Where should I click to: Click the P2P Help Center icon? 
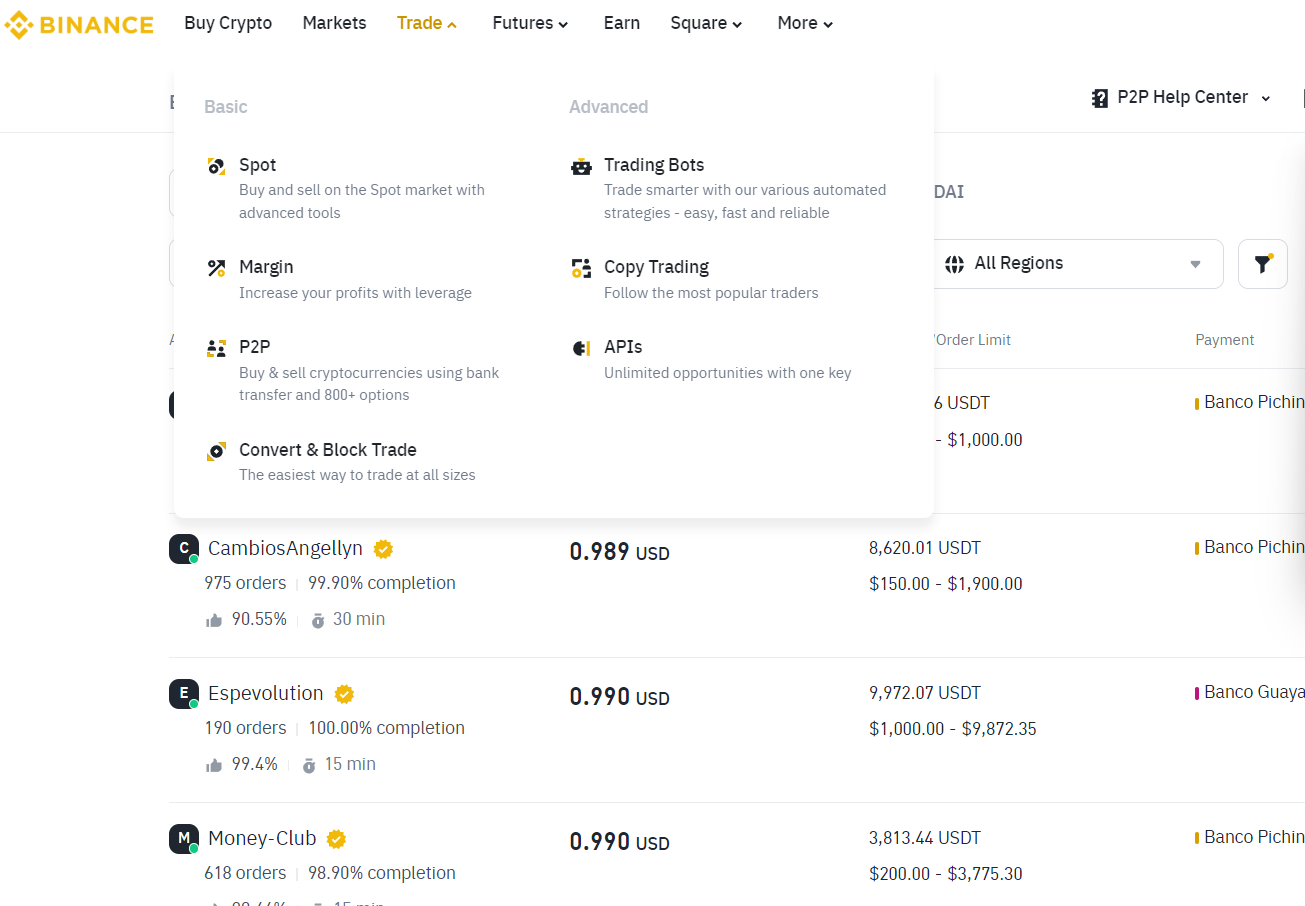(1098, 96)
